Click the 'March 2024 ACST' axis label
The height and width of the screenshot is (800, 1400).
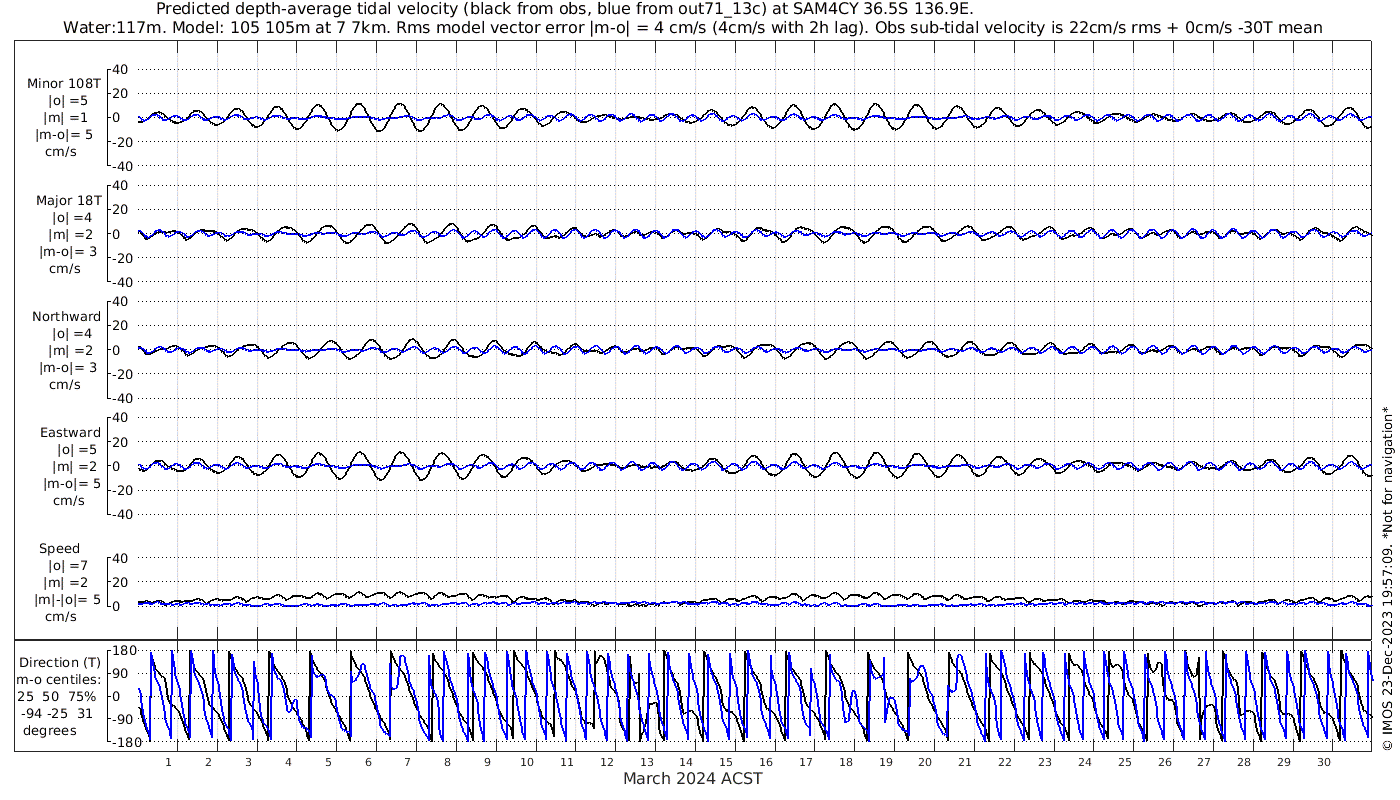pyautogui.click(x=693, y=778)
